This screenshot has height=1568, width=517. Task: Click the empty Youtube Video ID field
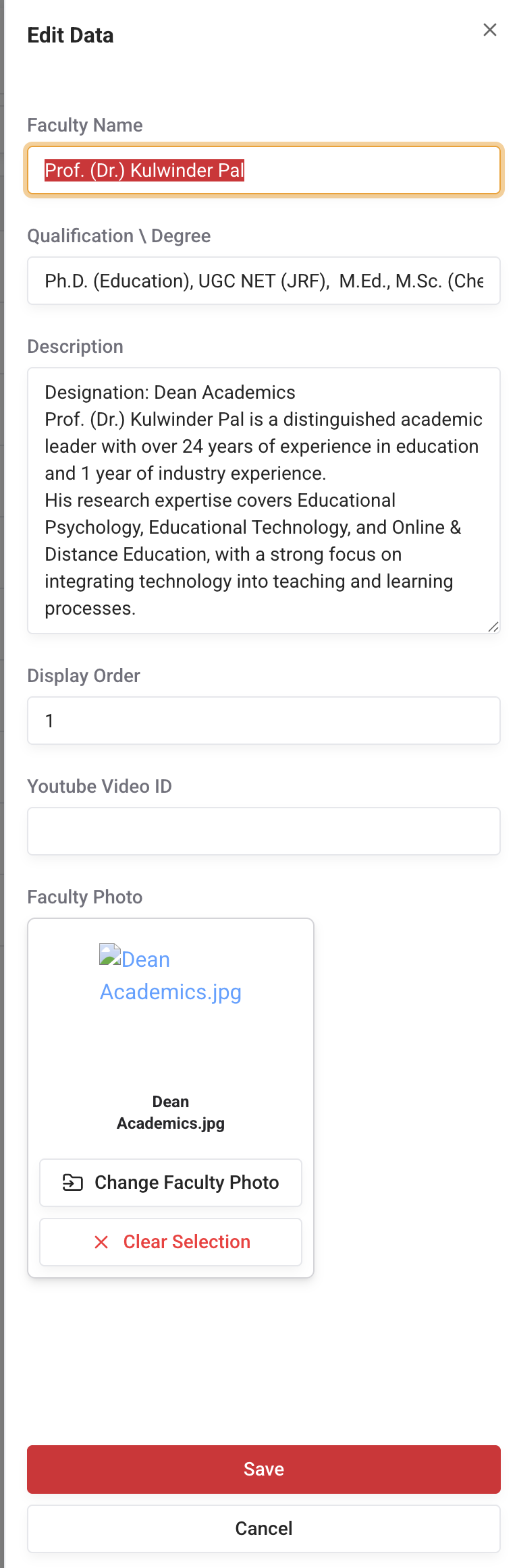(x=263, y=831)
